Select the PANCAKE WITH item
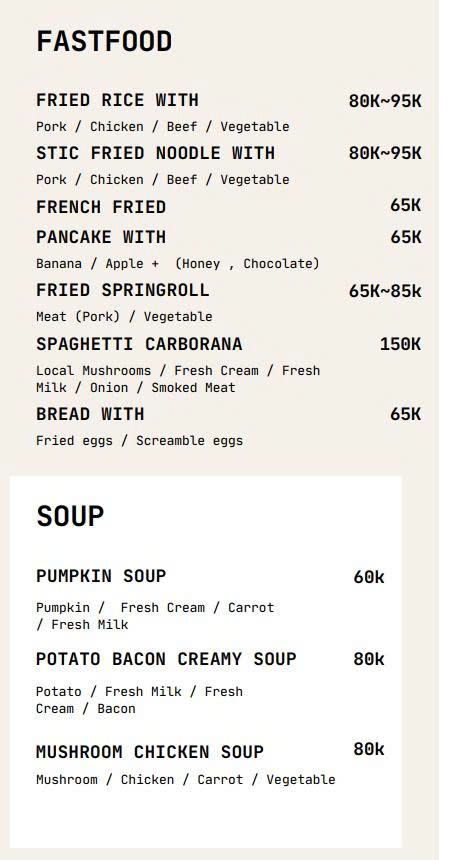449x860 pixels. [x=101, y=237]
